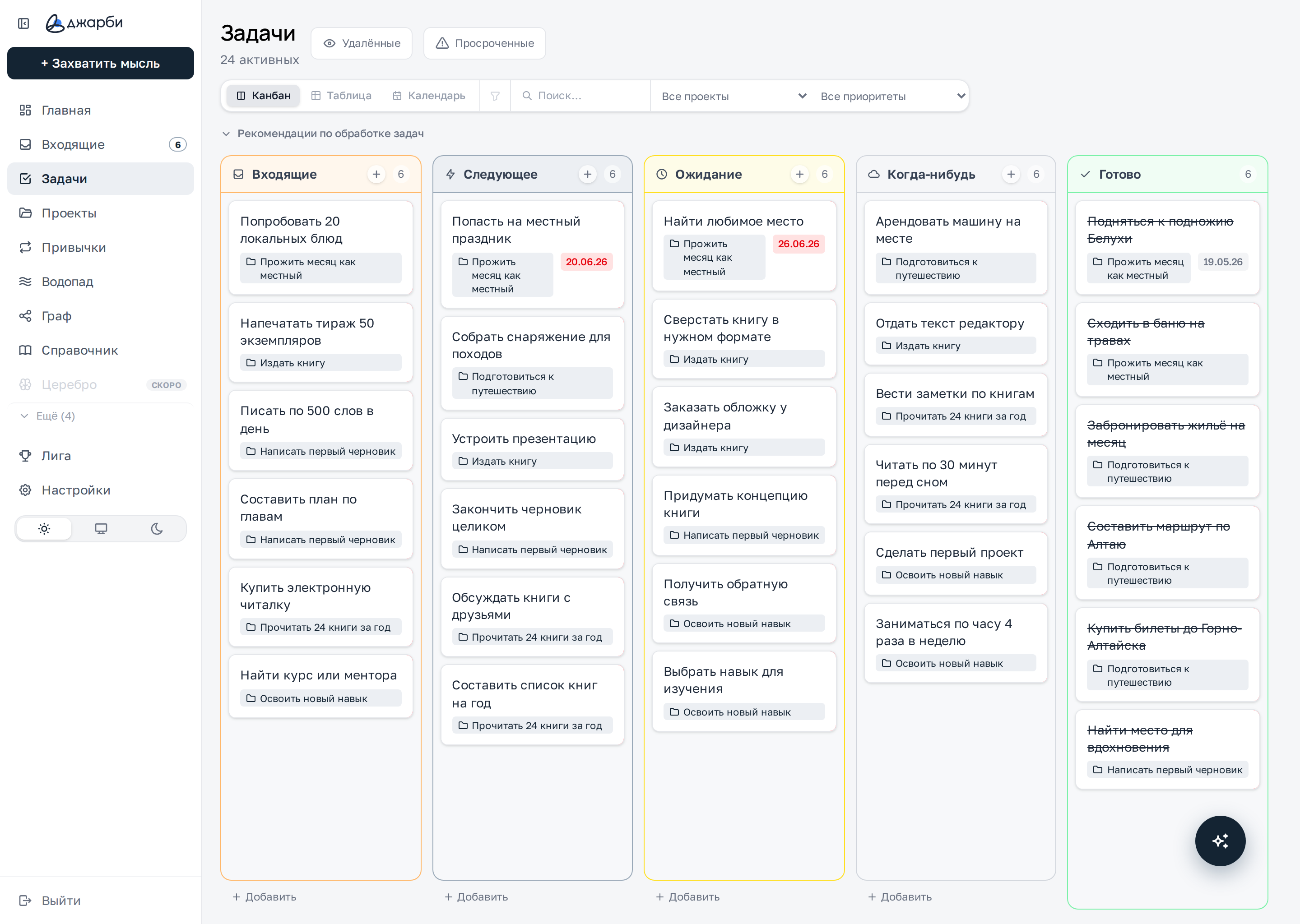Switch to dark theme moon toggle
The image size is (1300, 924).
click(x=157, y=529)
